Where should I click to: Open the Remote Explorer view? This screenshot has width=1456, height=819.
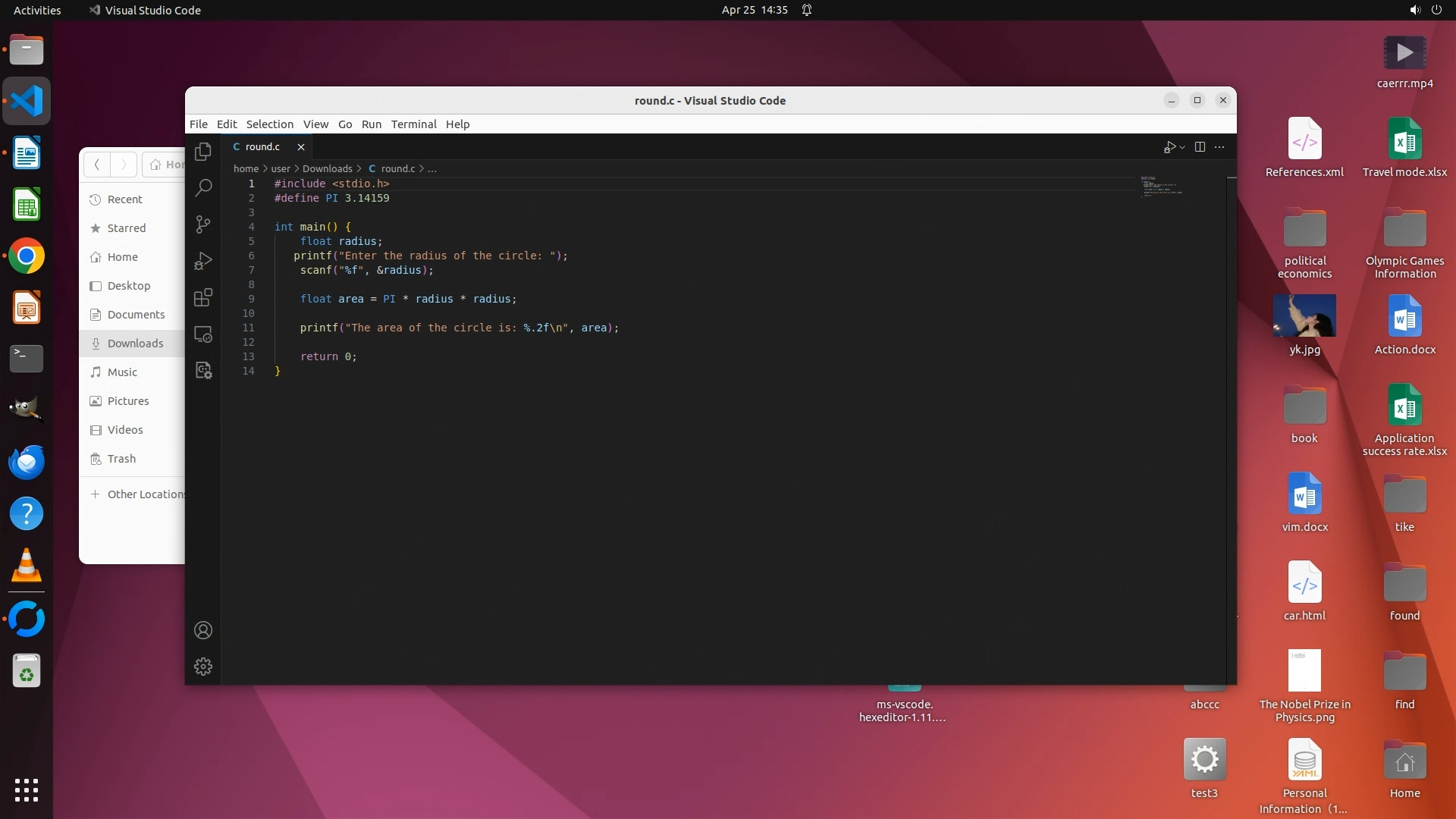(x=202, y=334)
